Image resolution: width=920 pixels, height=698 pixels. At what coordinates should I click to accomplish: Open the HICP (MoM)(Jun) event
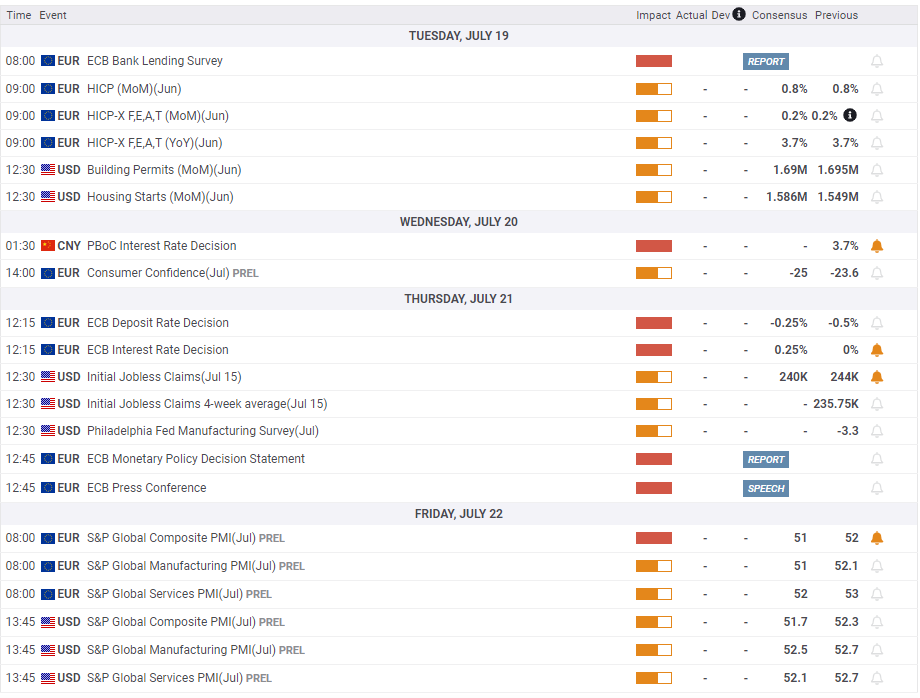[134, 88]
